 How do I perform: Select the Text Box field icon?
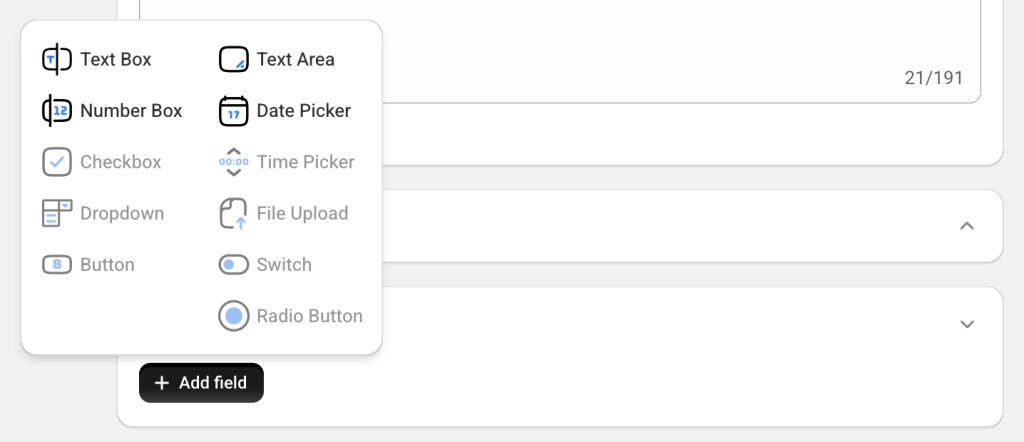point(57,59)
